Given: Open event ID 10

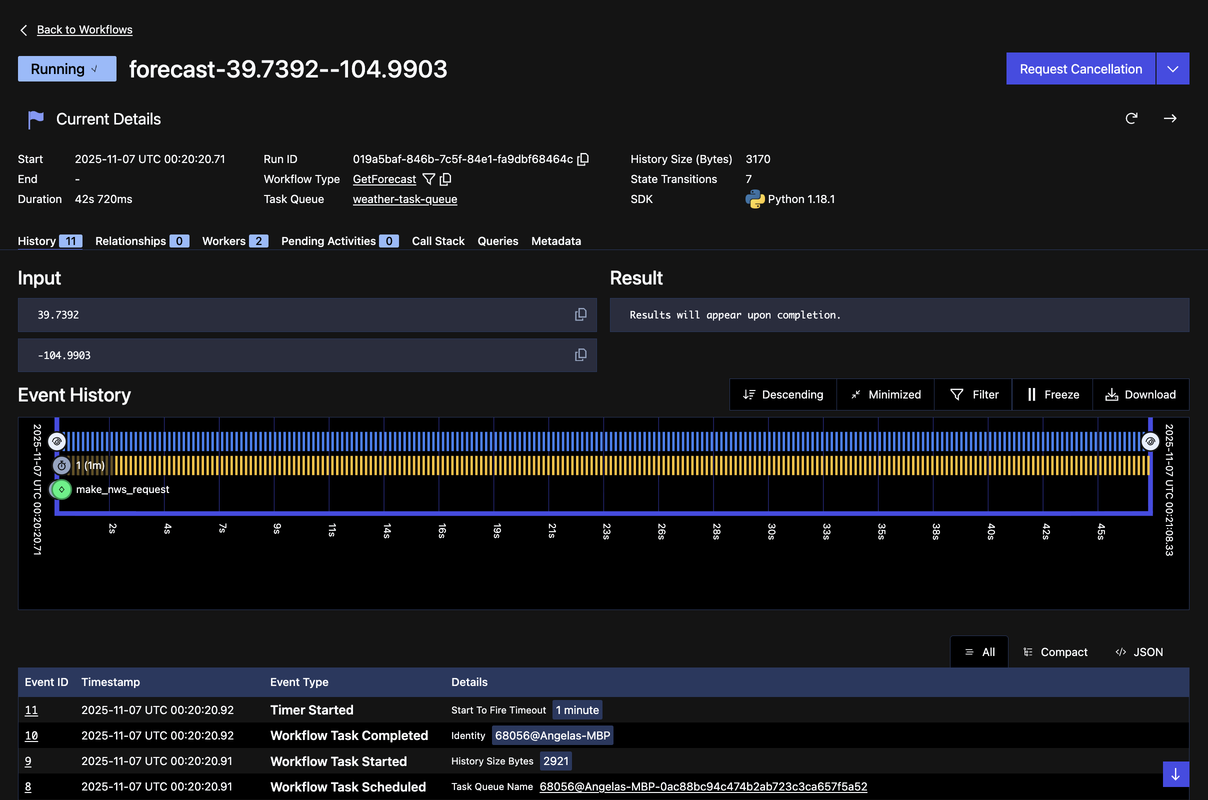Looking at the screenshot, I should pos(31,735).
